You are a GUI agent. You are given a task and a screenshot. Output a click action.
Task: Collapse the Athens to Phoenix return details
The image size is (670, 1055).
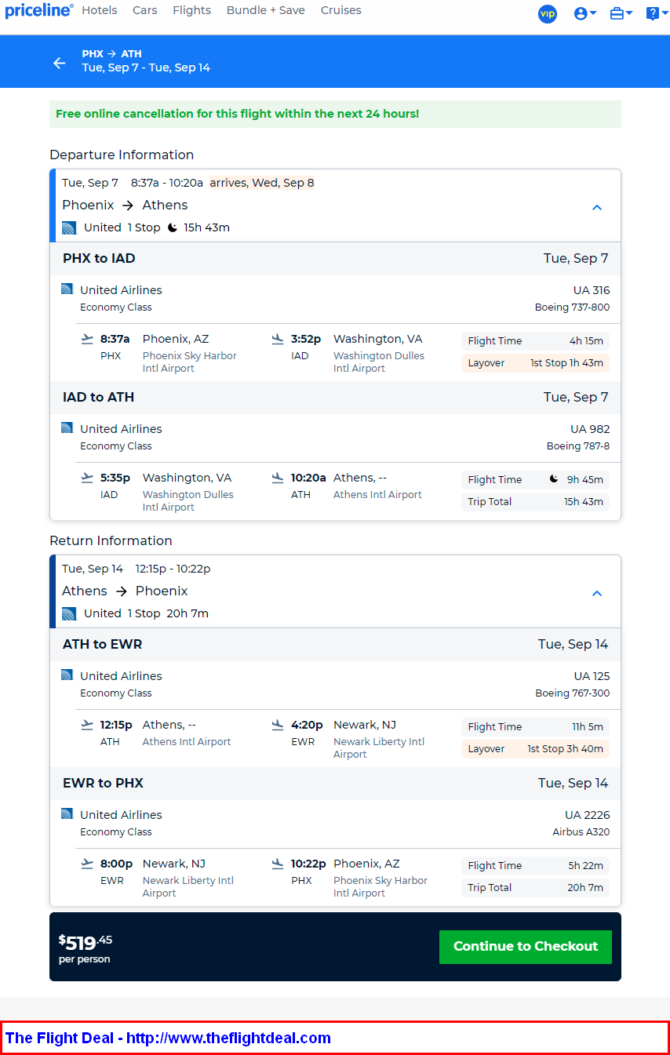597,593
